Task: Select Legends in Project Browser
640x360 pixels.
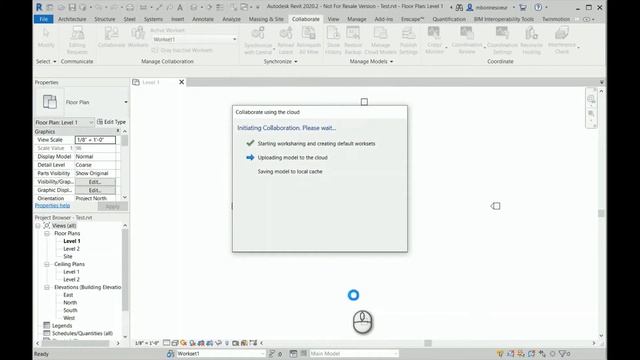Action: [62, 326]
